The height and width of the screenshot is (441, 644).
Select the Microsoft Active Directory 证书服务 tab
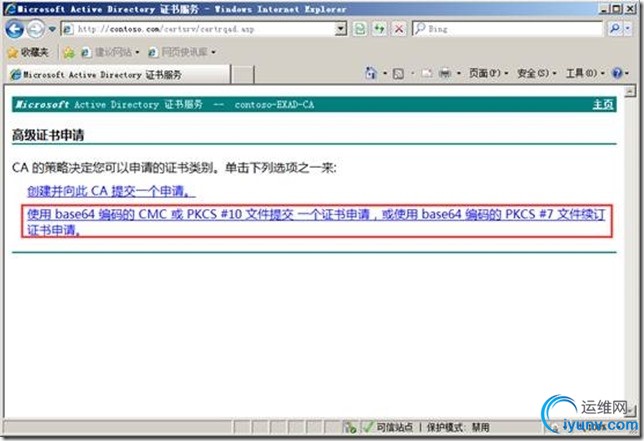tap(119, 75)
